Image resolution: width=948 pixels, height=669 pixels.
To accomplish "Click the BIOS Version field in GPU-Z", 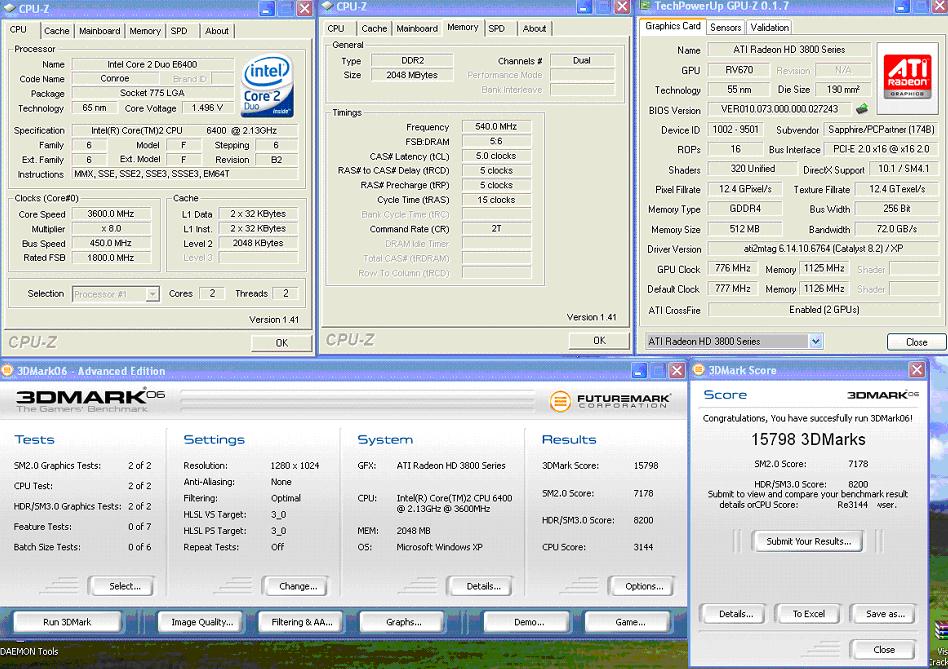I will [x=779, y=109].
